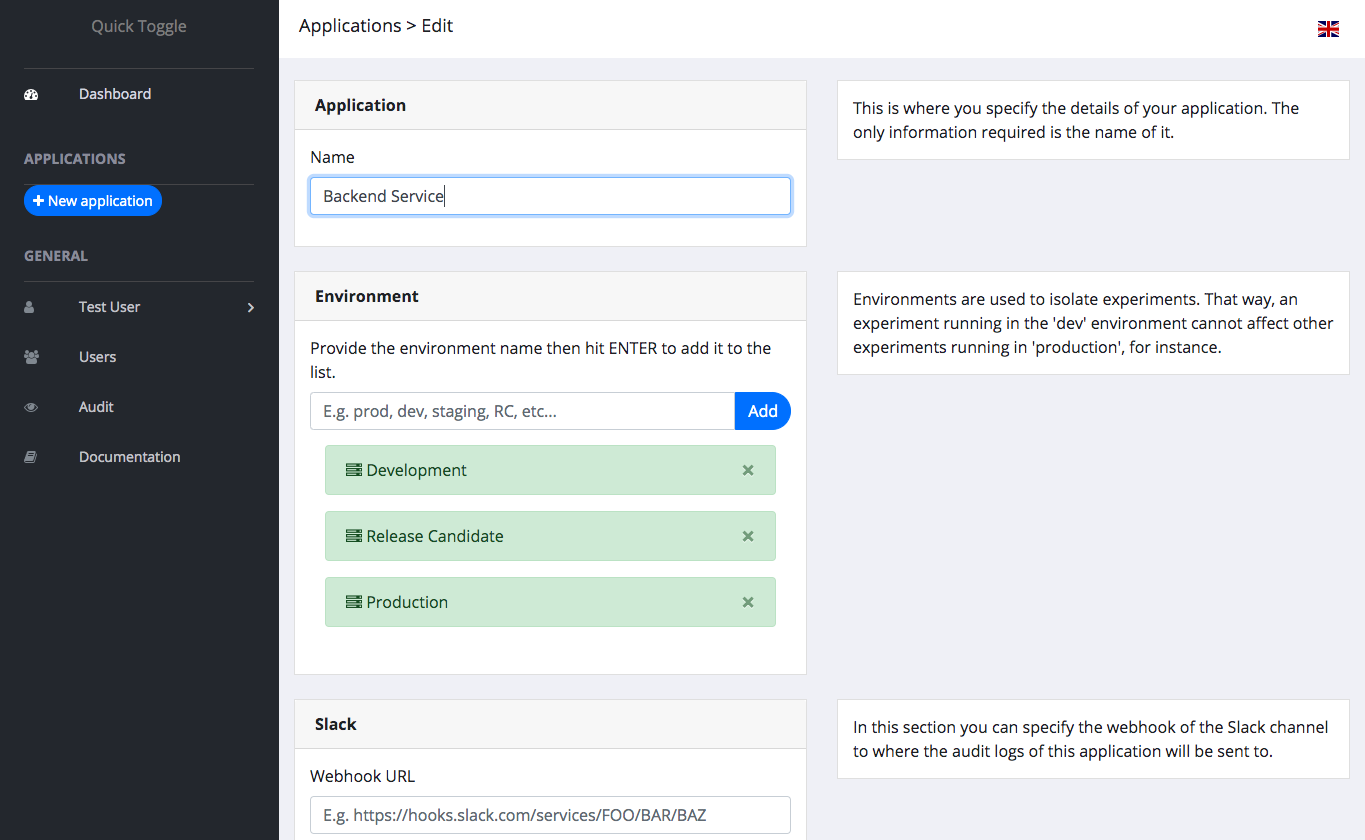Image resolution: width=1365 pixels, height=840 pixels.
Task: Select the Release Candidate environment entry
Action: tap(550, 536)
